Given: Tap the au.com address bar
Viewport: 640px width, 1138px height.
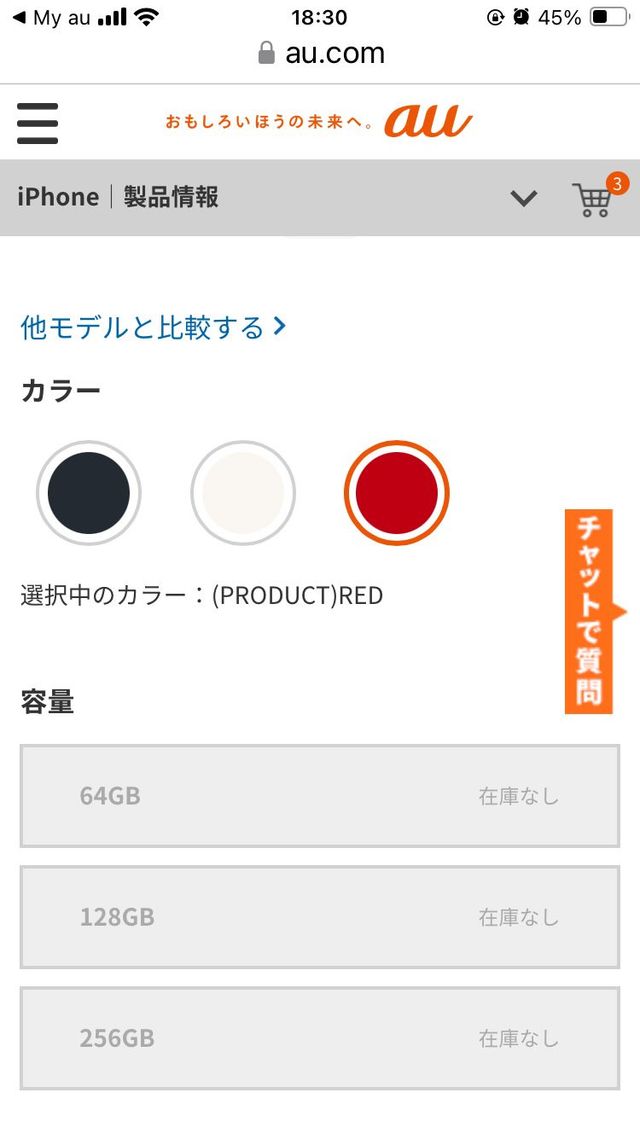Looking at the screenshot, I should [334, 53].
